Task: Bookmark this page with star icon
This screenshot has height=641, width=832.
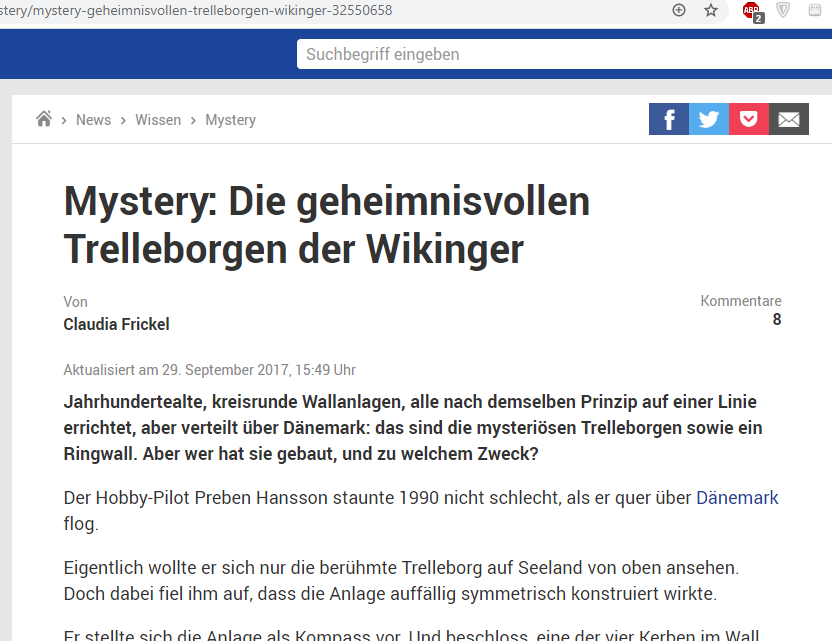Action: (x=711, y=10)
